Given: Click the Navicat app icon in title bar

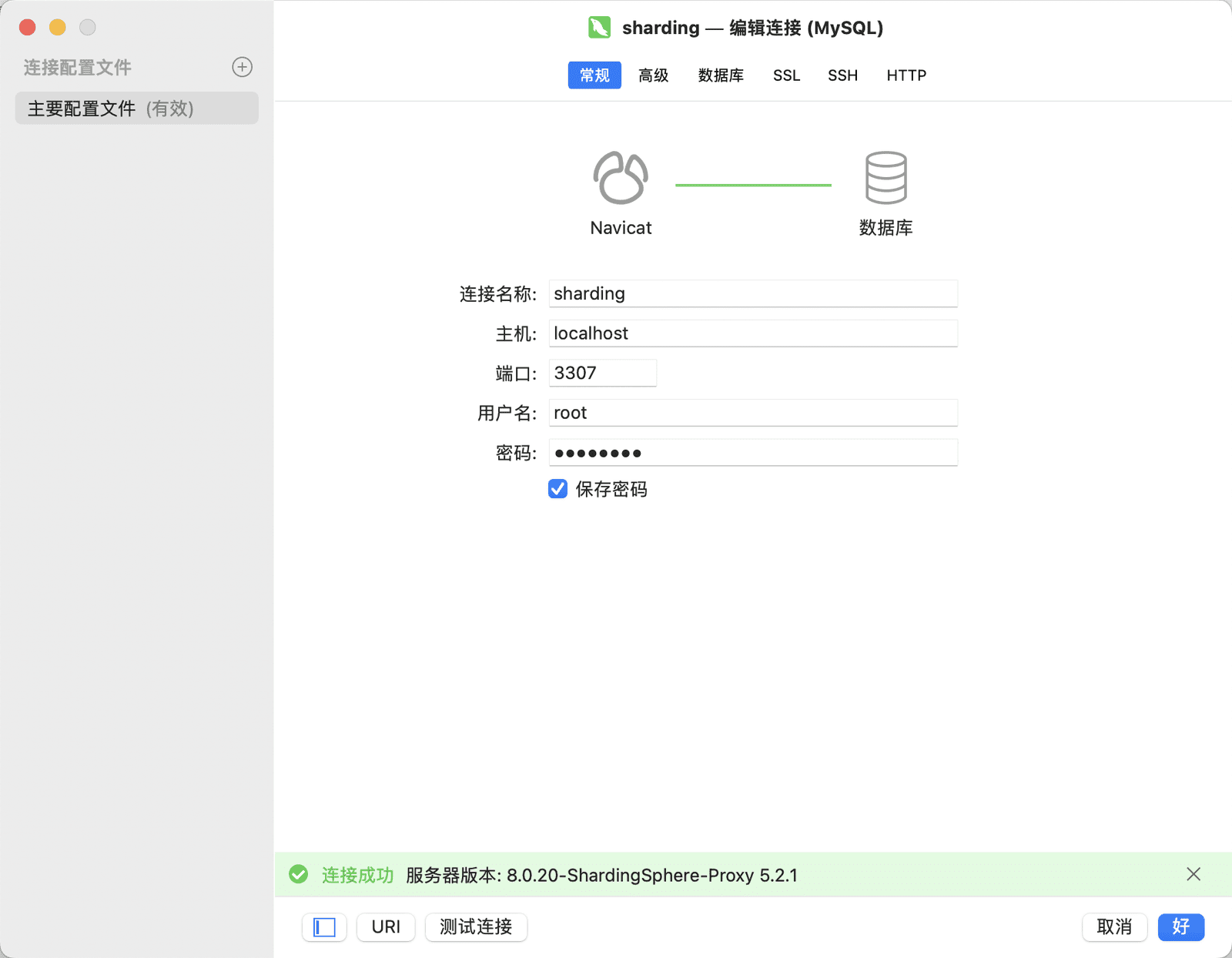Looking at the screenshot, I should [600, 28].
